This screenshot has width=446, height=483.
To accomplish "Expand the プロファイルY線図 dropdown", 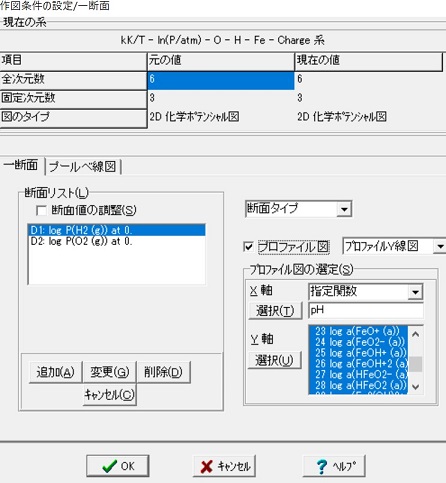I will point(440,246).
